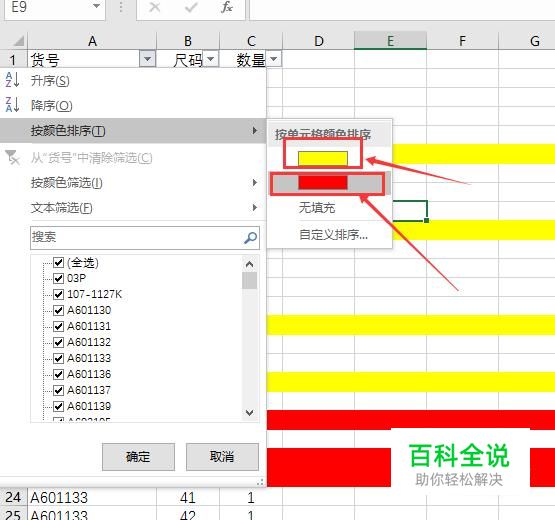Image resolution: width=555 pixels, height=520 pixels.
Task: Select 按颜色筛选(I) menu item
Action: pyautogui.click(x=133, y=183)
